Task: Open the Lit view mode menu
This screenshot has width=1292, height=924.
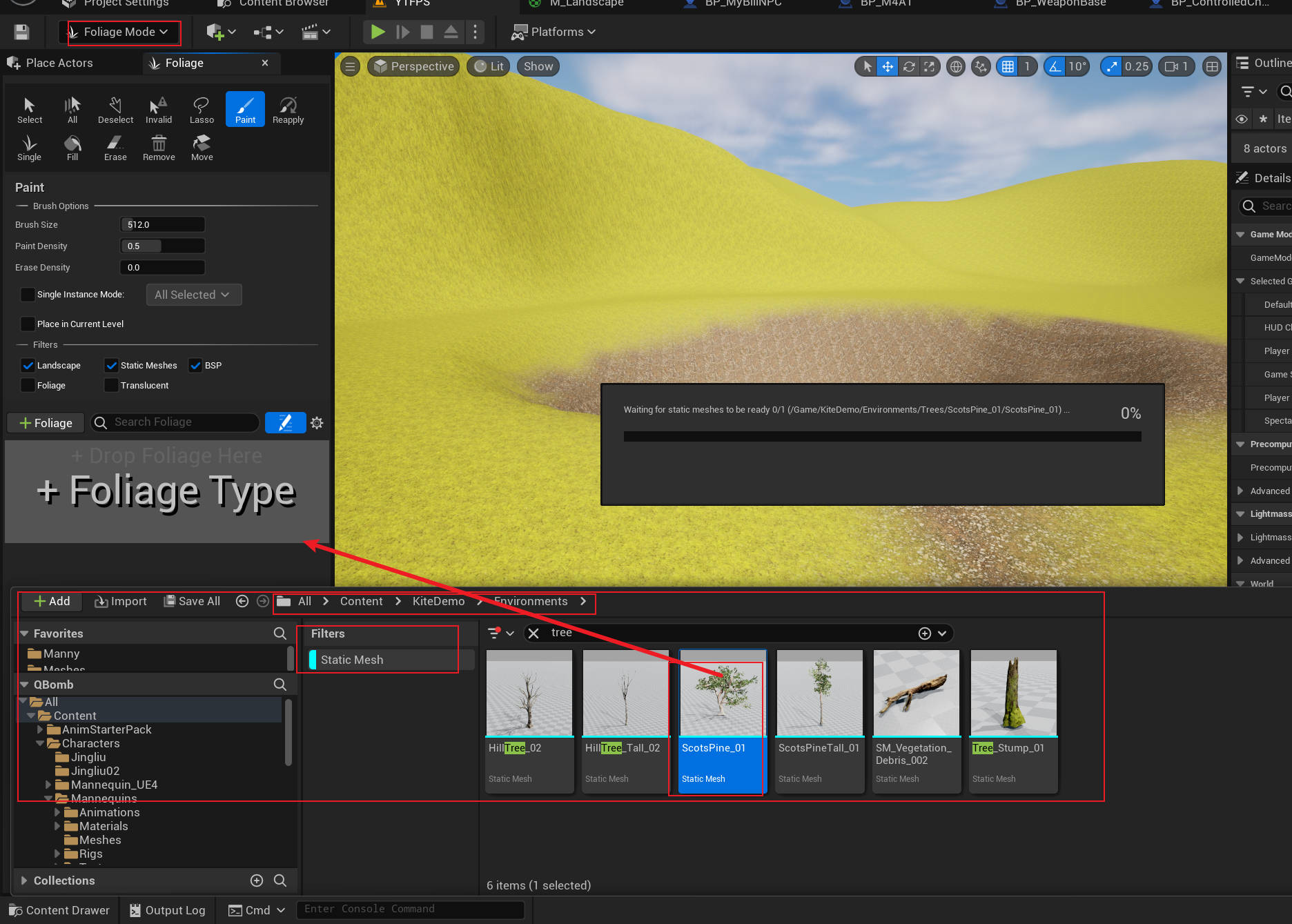Action: pos(489,66)
